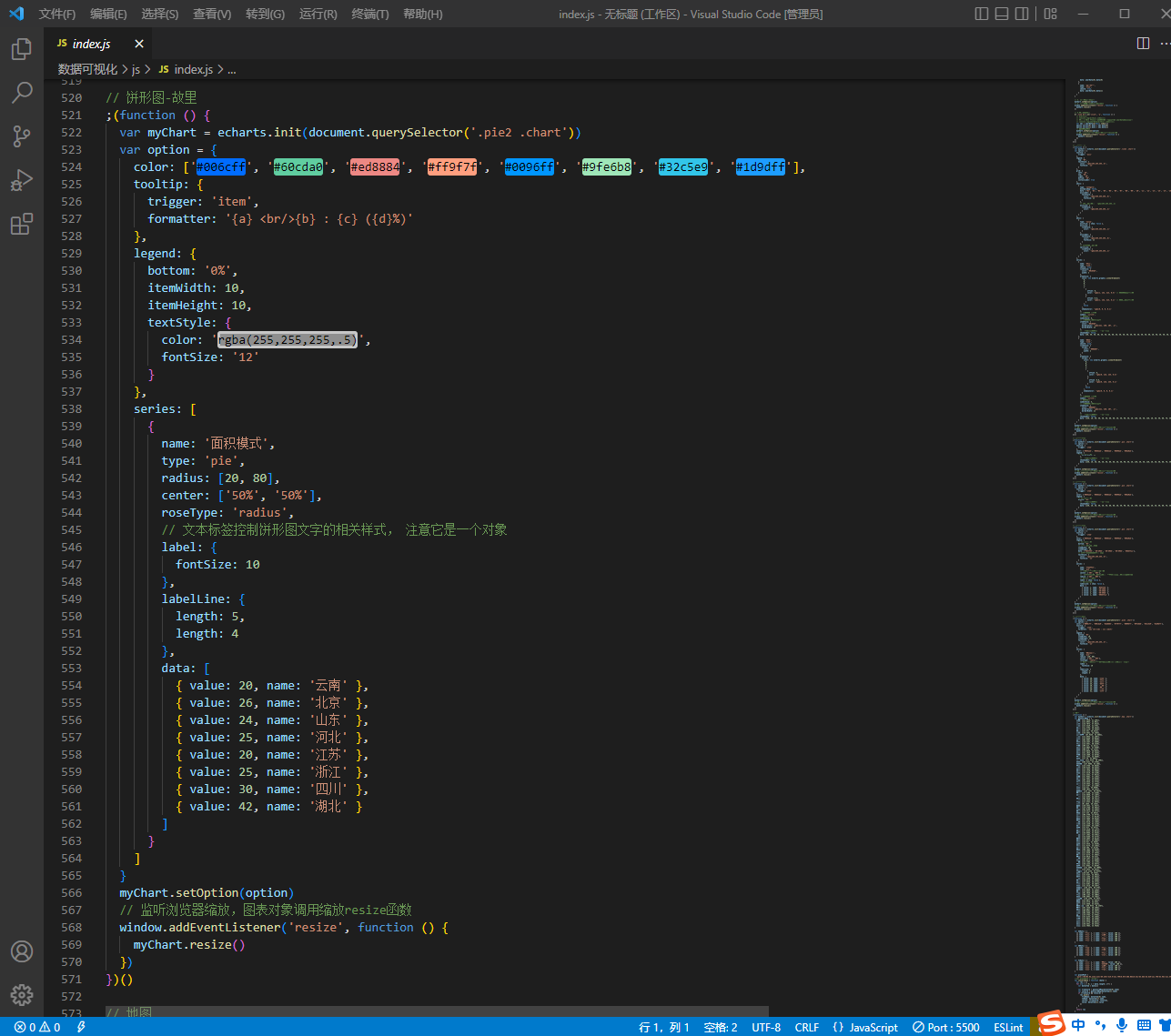
Task: Click the #006cff color highlight
Action: (x=221, y=167)
